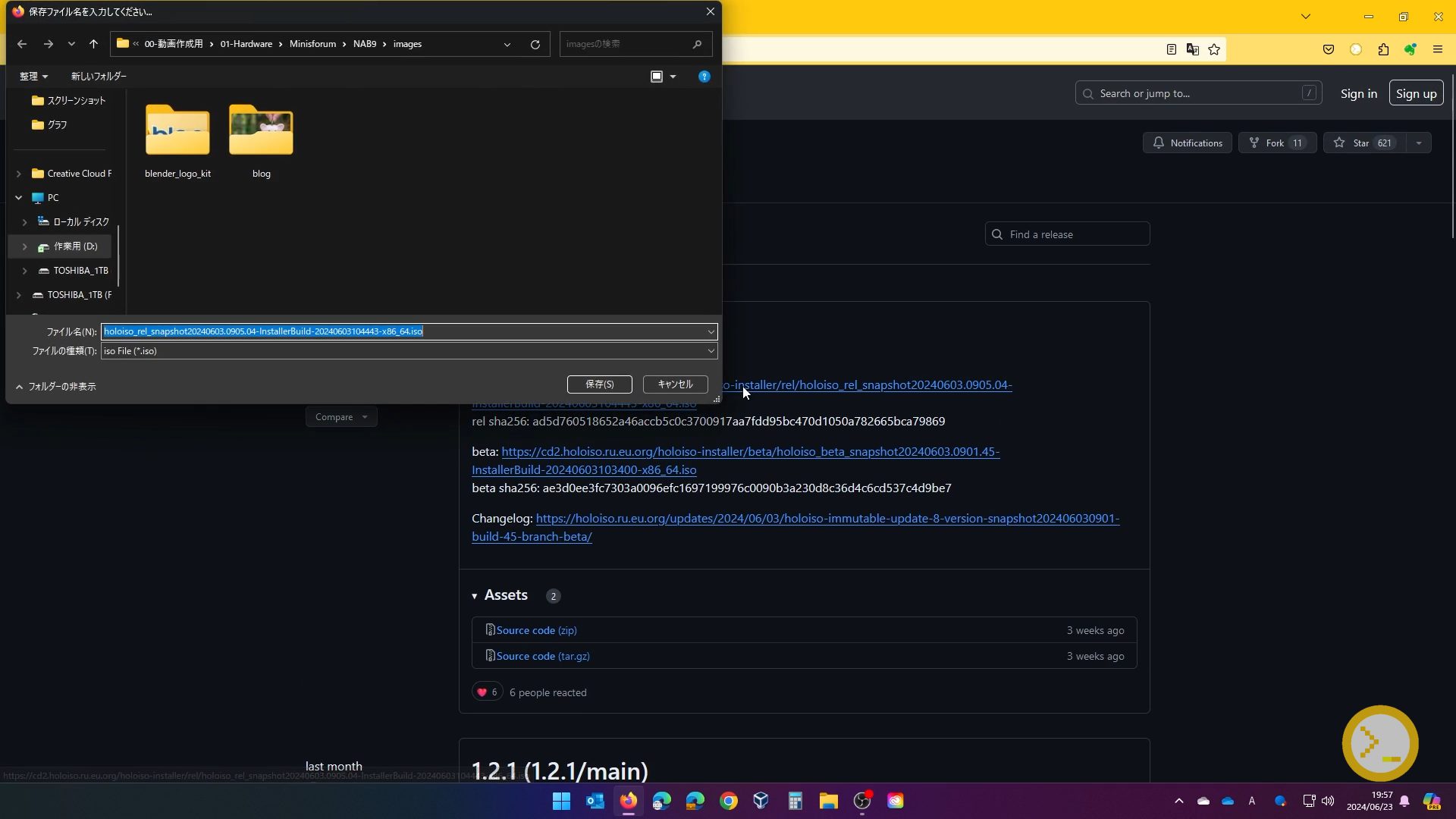The image size is (1456, 819).
Task: Click the 保存(S) button
Action: (599, 384)
